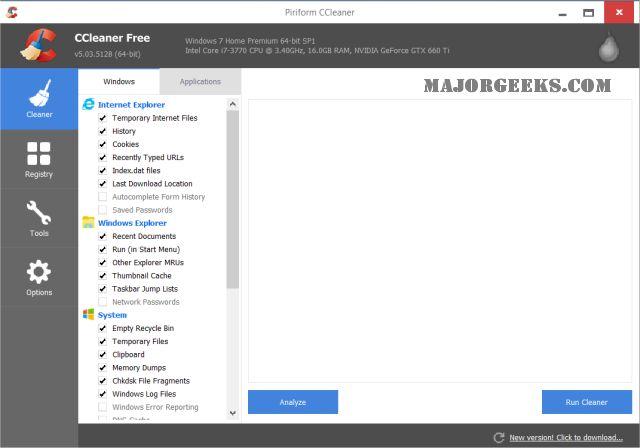The width and height of the screenshot is (640, 448).
Task: Select the Windows Explorer heading
Action: 132,223
